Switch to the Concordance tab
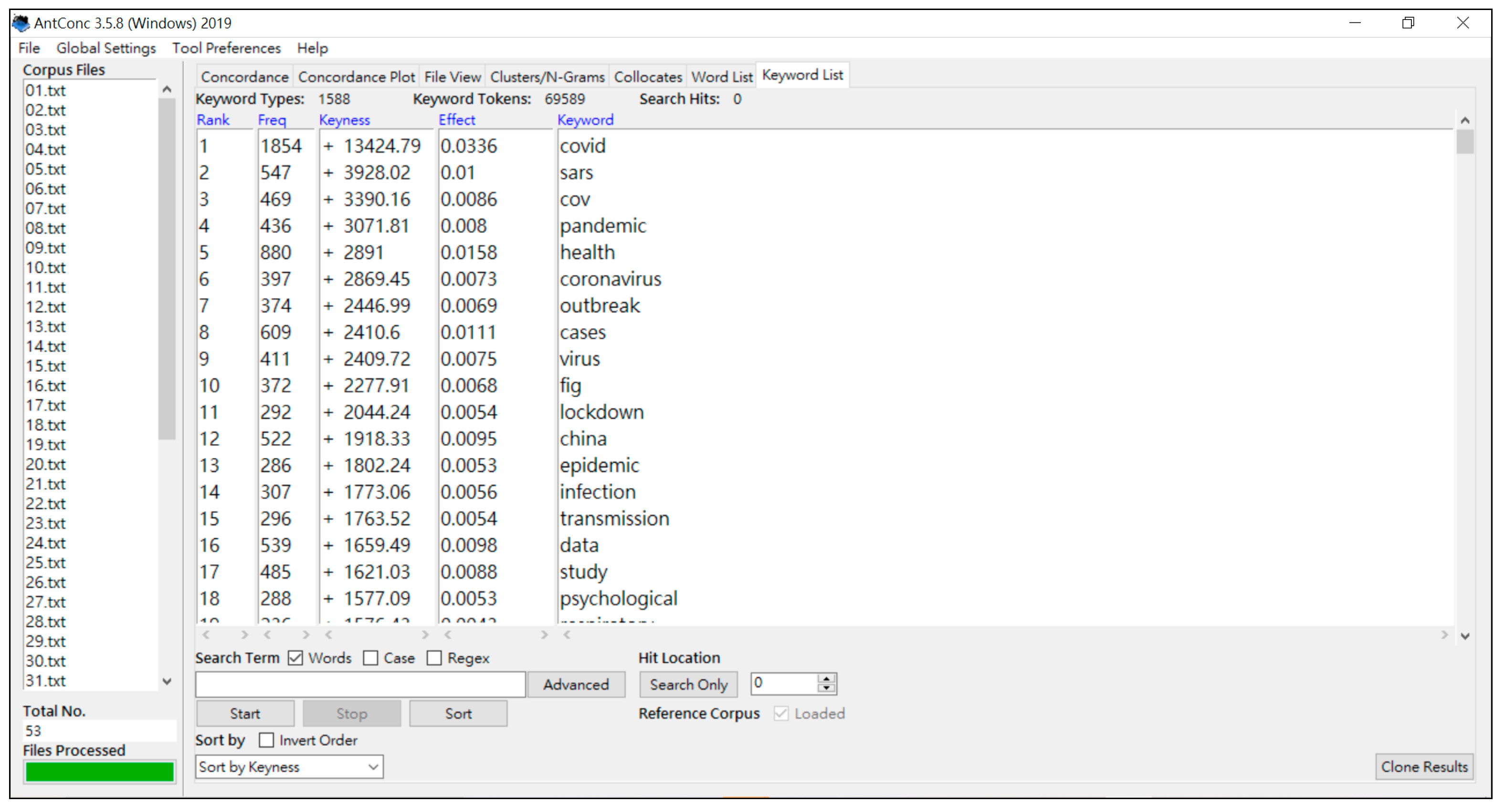Image resolution: width=1505 pixels, height=812 pixels. (244, 77)
